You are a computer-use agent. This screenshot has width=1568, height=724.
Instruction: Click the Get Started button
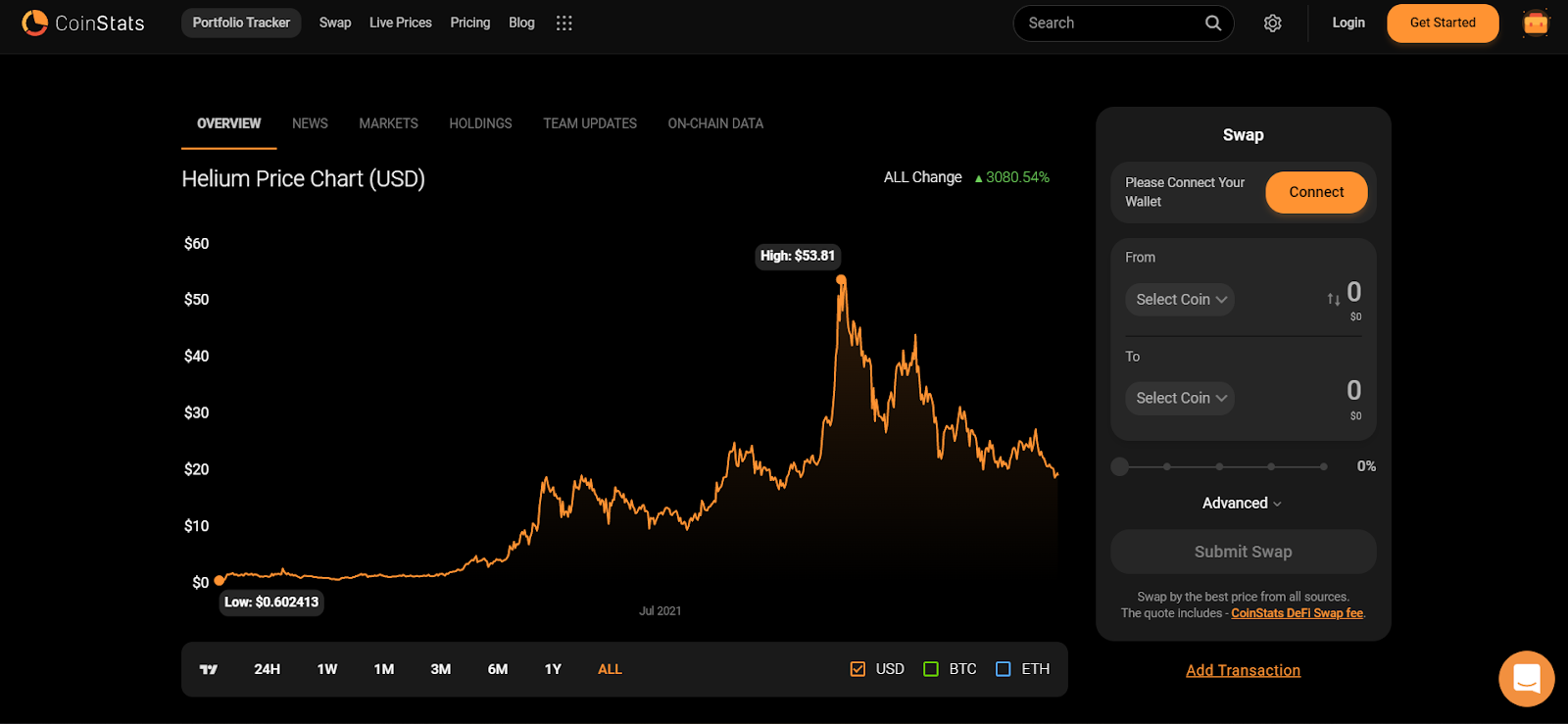pos(1443,23)
